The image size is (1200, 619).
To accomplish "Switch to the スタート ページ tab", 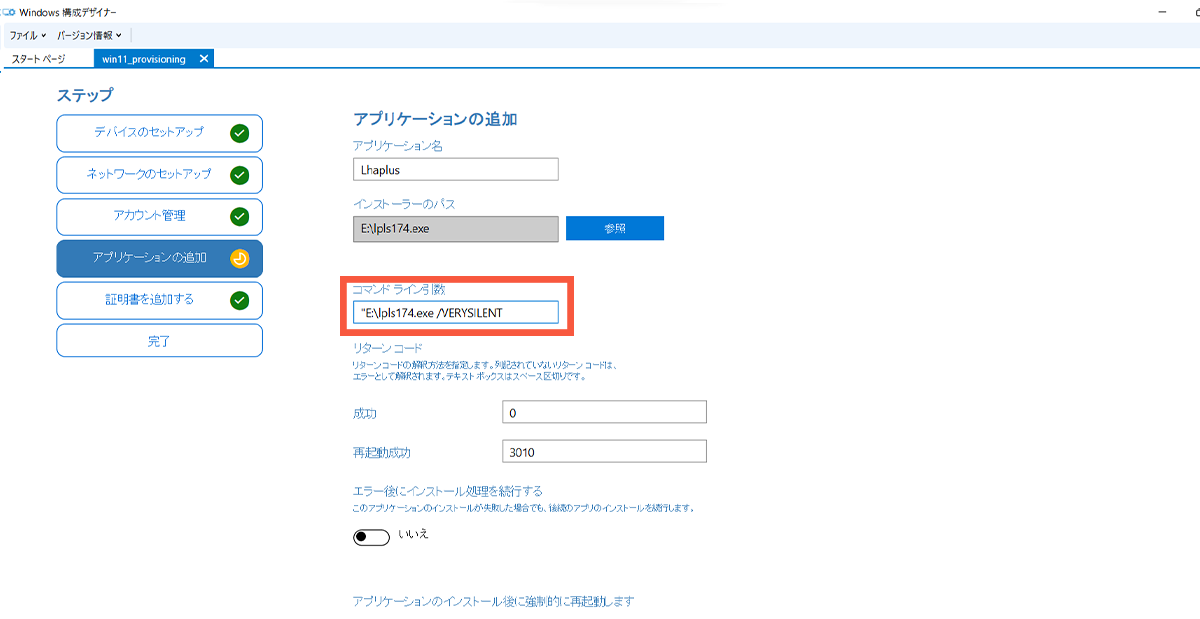I will 38,59.
